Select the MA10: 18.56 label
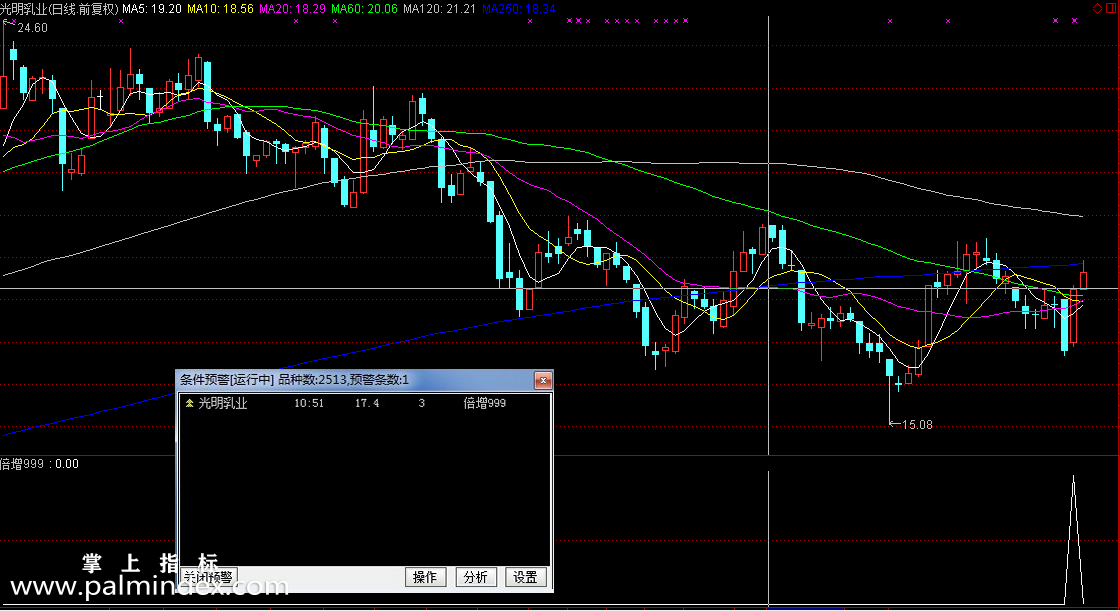The height and width of the screenshot is (611, 1120). [x=220, y=9]
